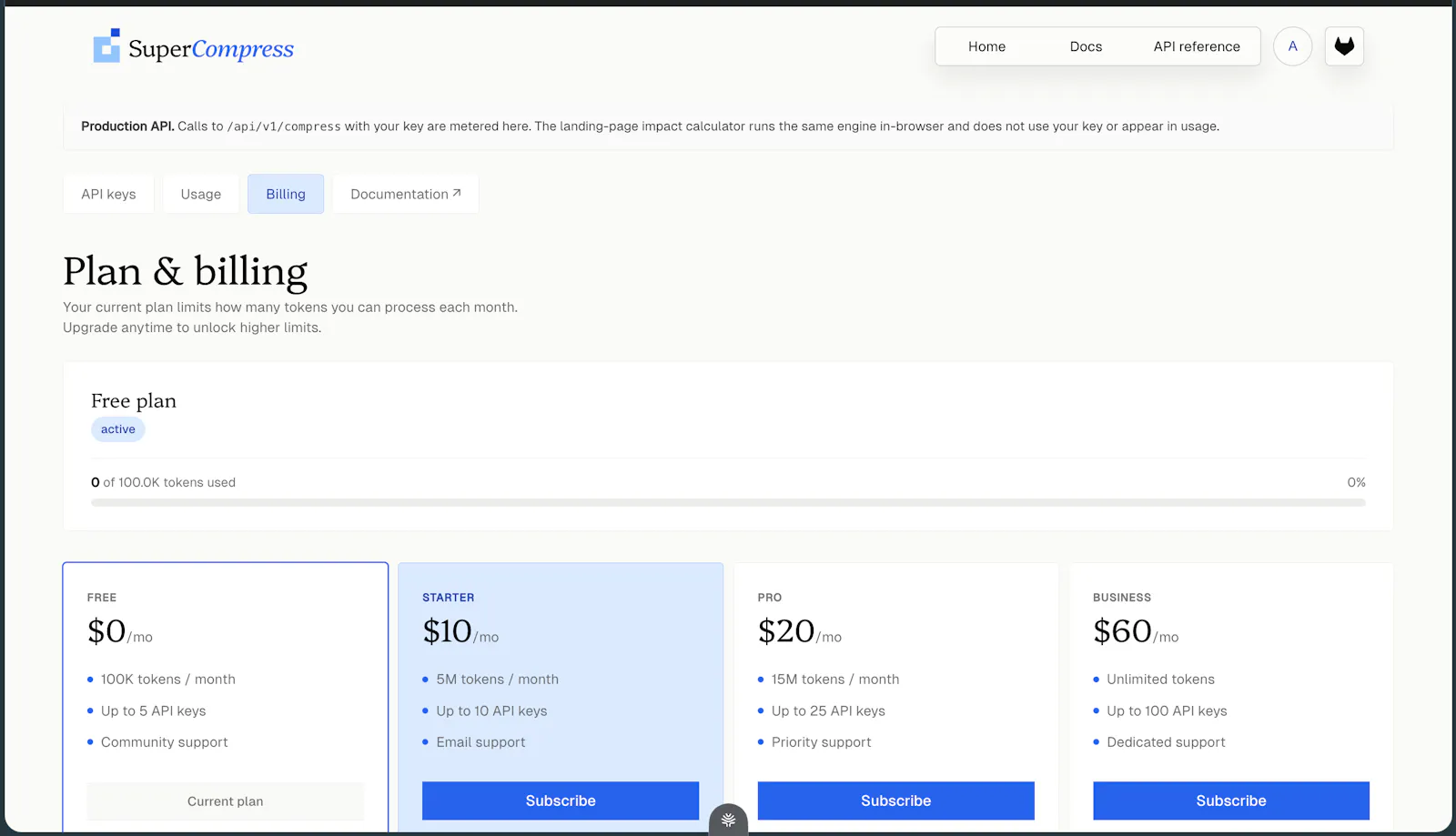
Task: Switch to the Usage tab
Action: (x=201, y=194)
